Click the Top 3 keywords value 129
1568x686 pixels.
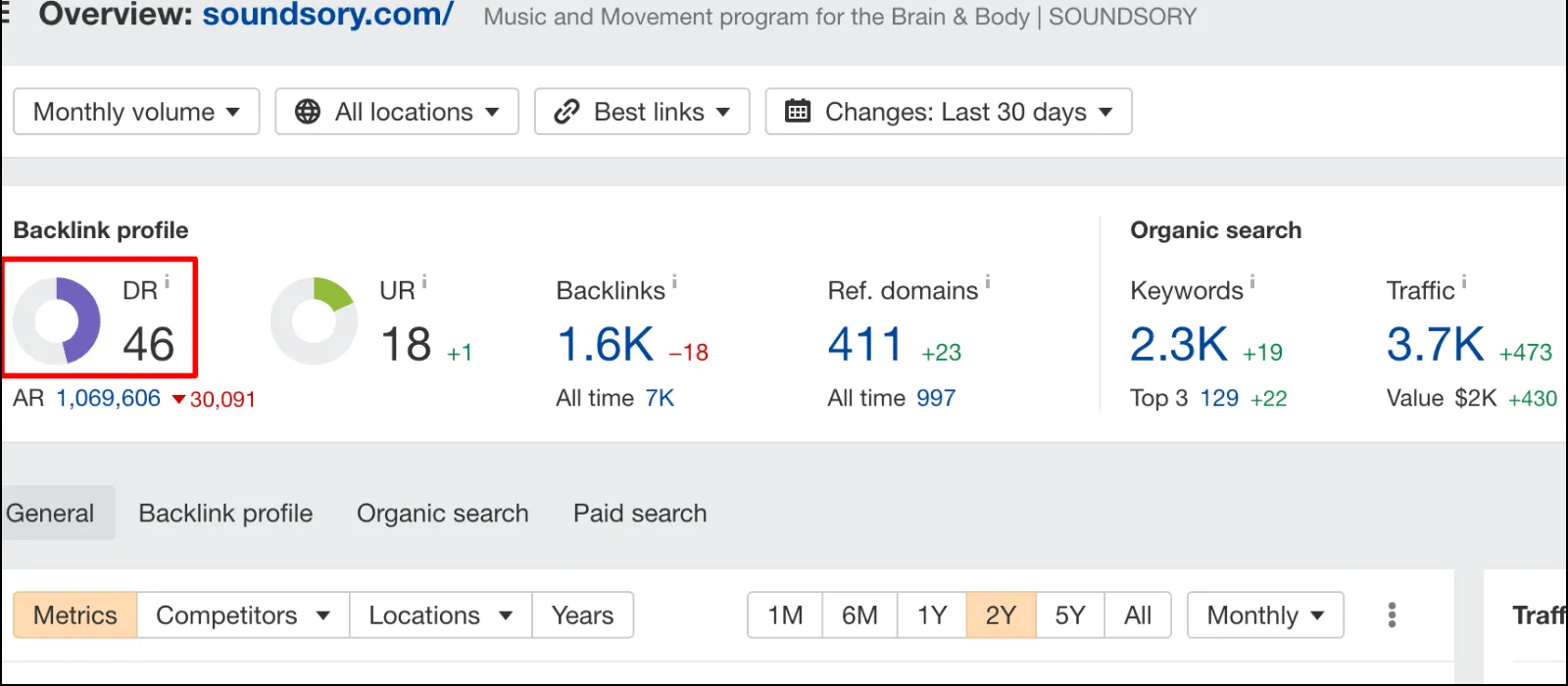tap(1219, 399)
